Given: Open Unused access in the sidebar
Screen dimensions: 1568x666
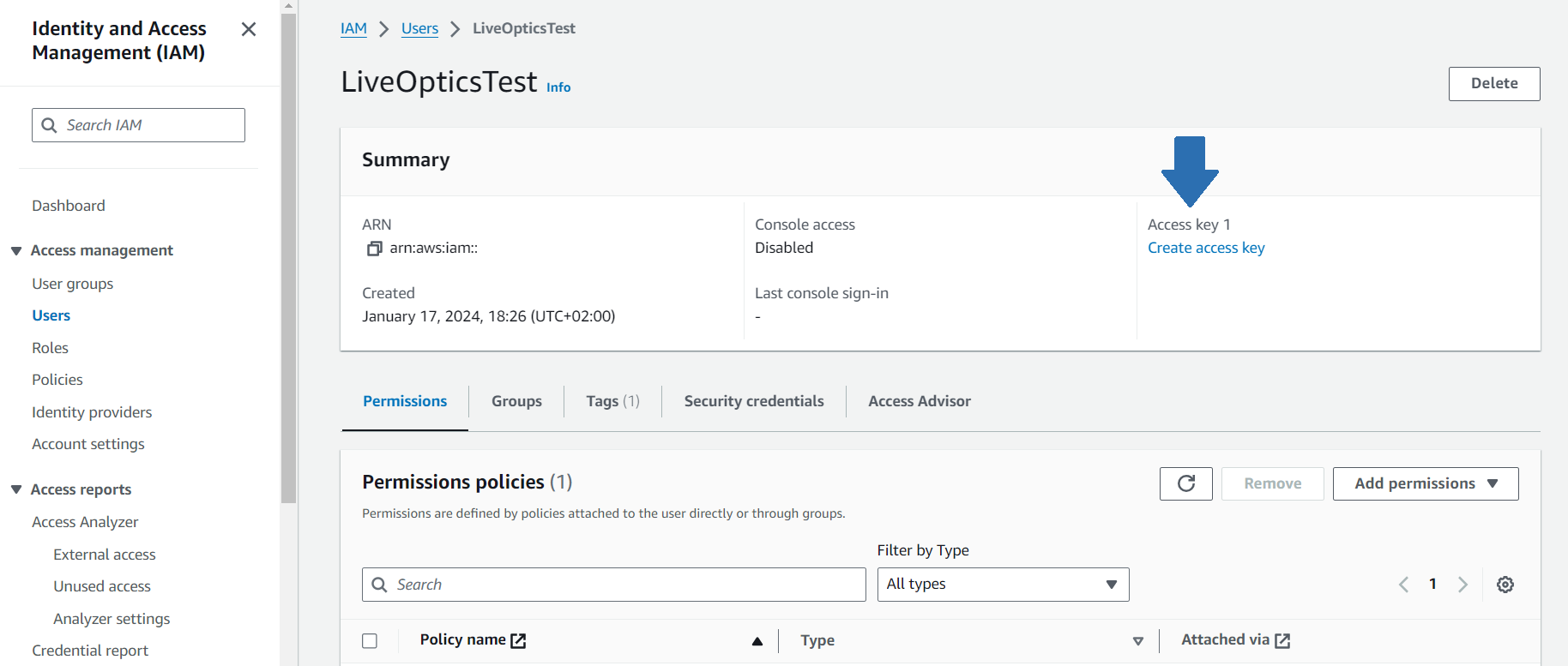Looking at the screenshot, I should [102, 586].
